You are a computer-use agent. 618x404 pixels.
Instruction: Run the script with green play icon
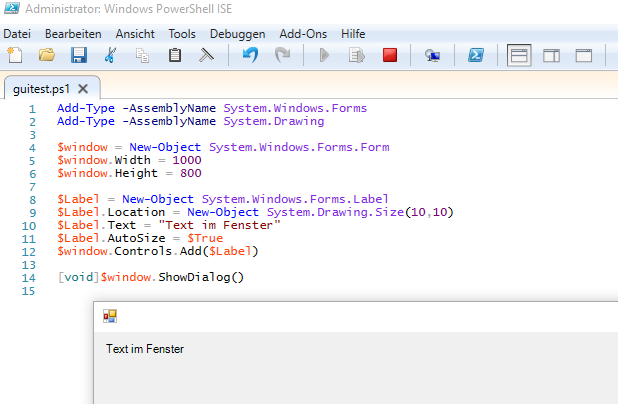[x=324, y=56]
